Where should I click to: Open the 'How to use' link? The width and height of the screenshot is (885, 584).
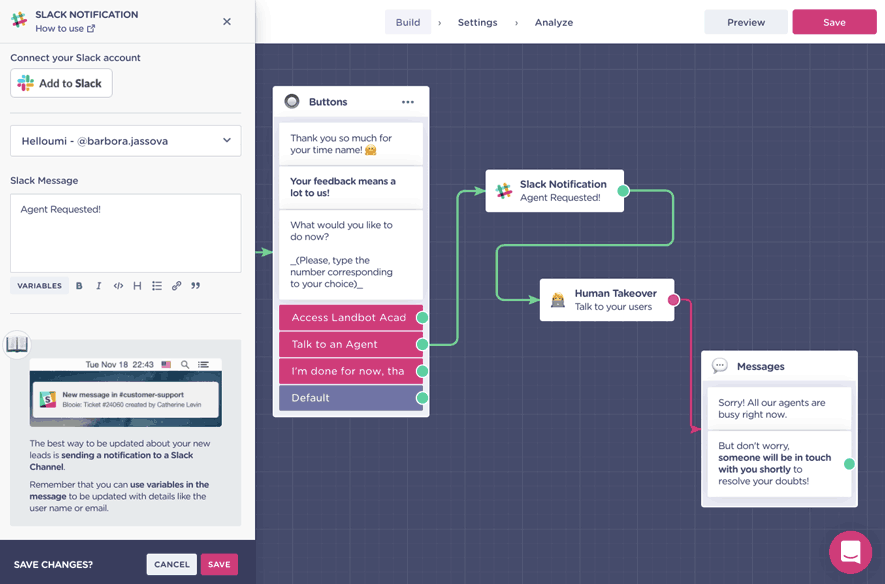[65, 29]
